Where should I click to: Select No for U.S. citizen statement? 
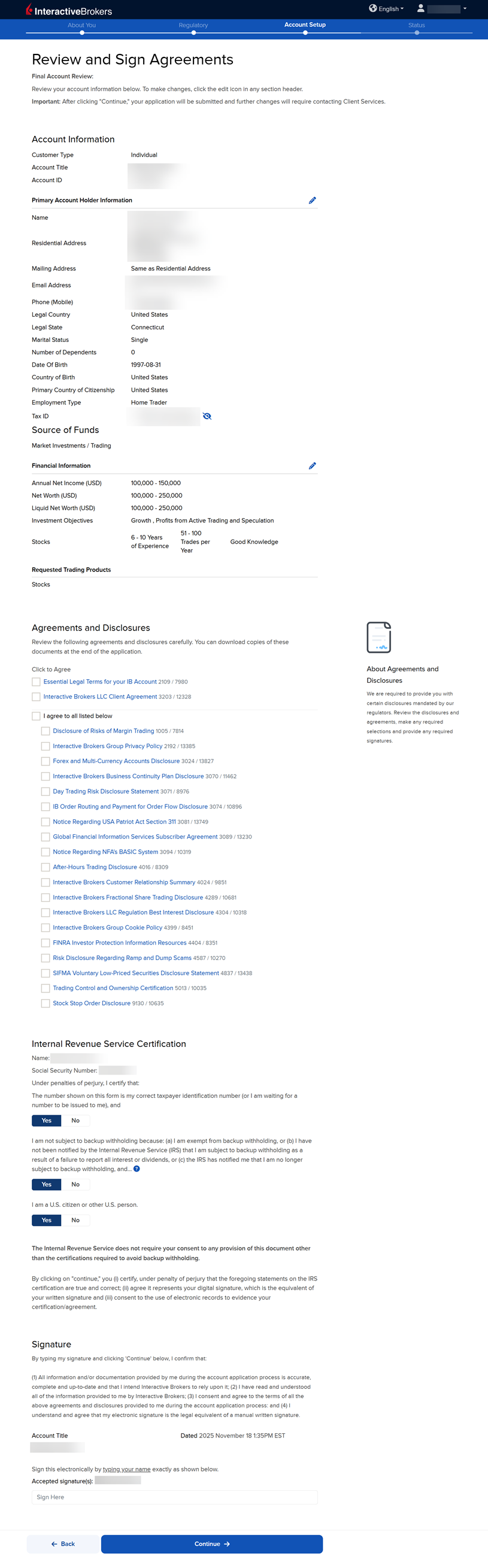tap(75, 1221)
